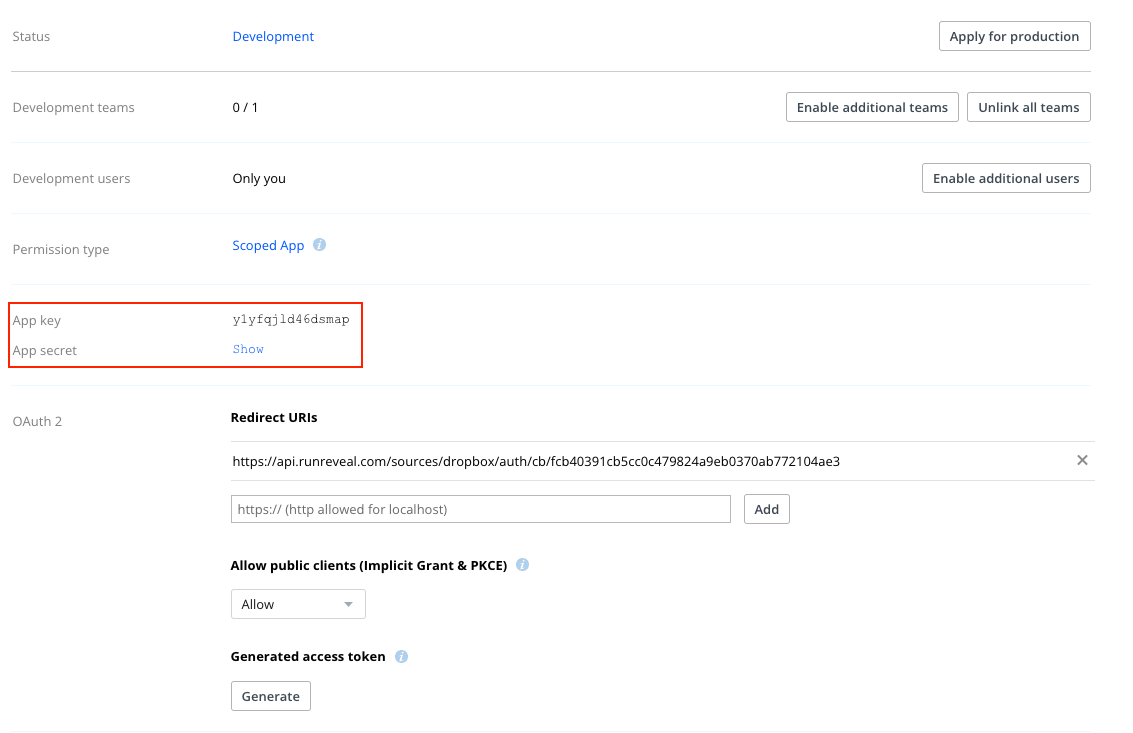
Task: Open the Generated access token info tooltip
Action: tap(401, 656)
